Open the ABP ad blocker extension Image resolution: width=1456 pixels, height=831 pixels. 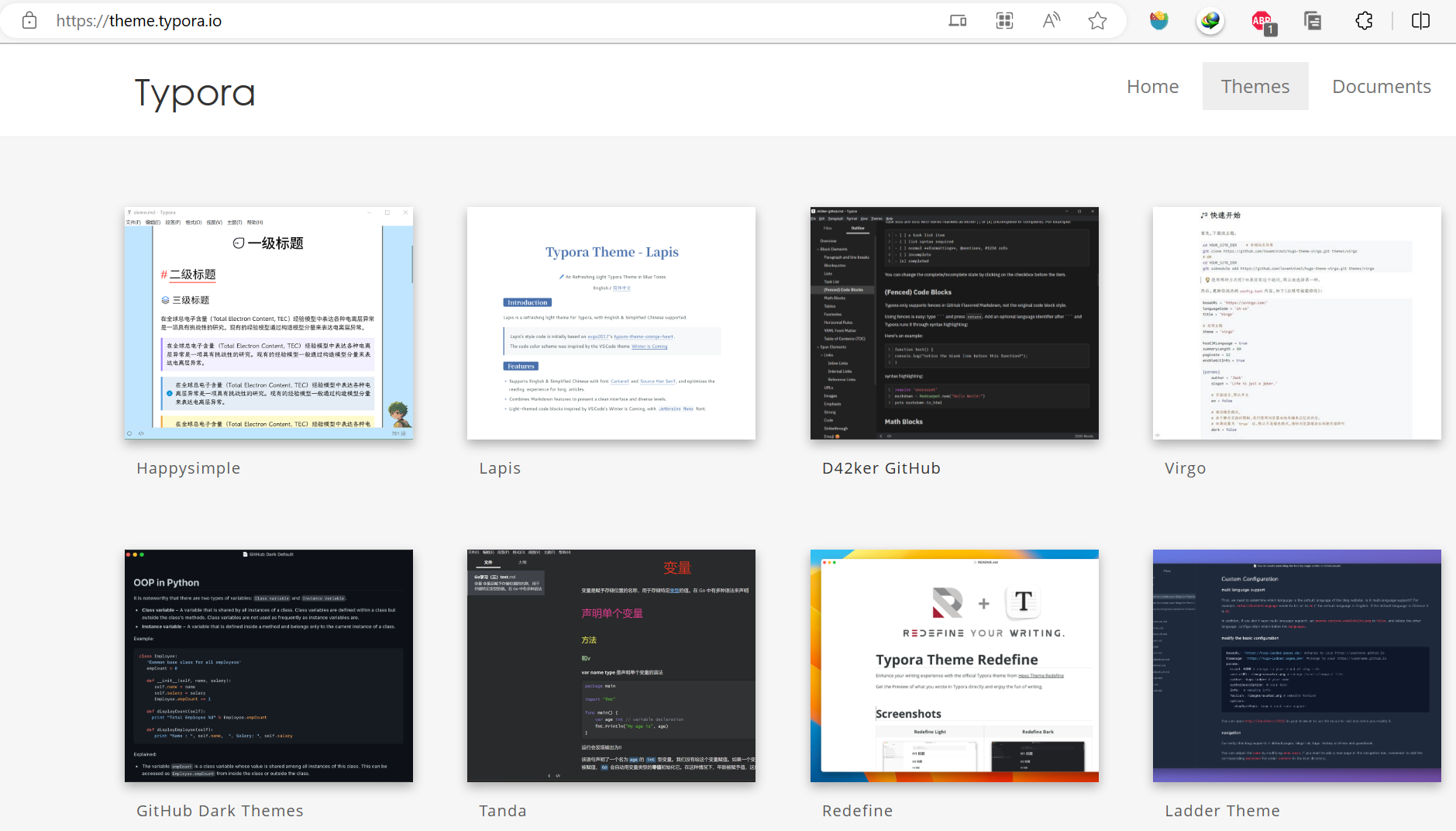(x=1263, y=22)
